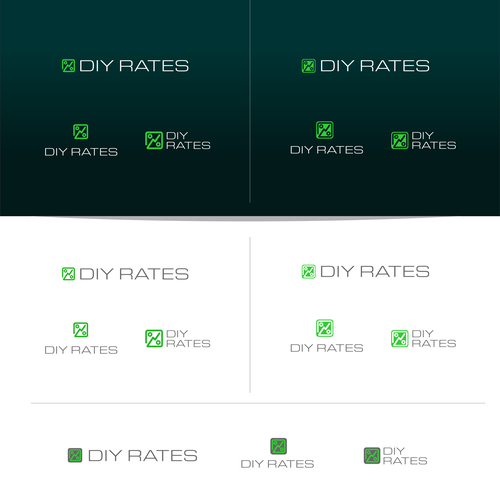The height and width of the screenshot is (500, 500).
Task: Click the outlined icon next to the two-line DIY RATES wordmark in the left dark panel
Action: click(154, 140)
